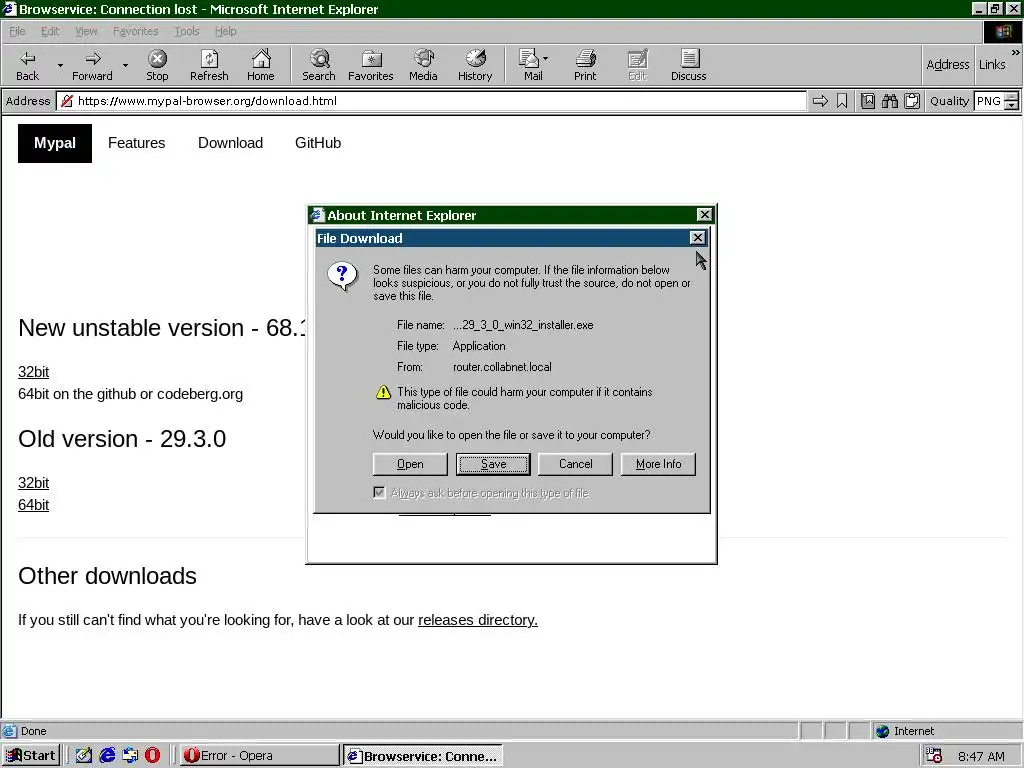Open the Tools menu
Screen dimensions: 1024x768
(x=186, y=31)
